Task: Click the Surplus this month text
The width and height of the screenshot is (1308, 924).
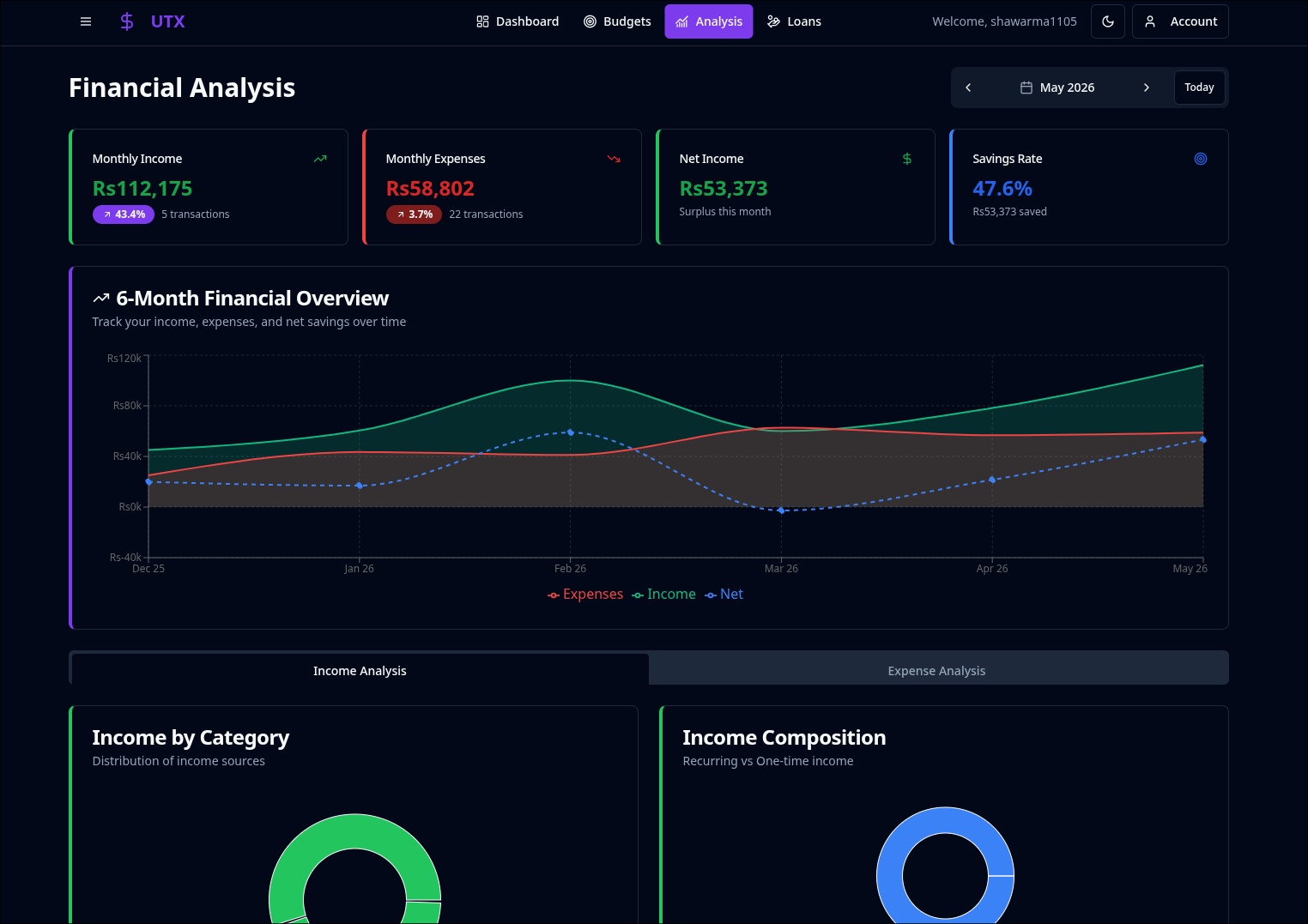Action: [x=725, y=212]
